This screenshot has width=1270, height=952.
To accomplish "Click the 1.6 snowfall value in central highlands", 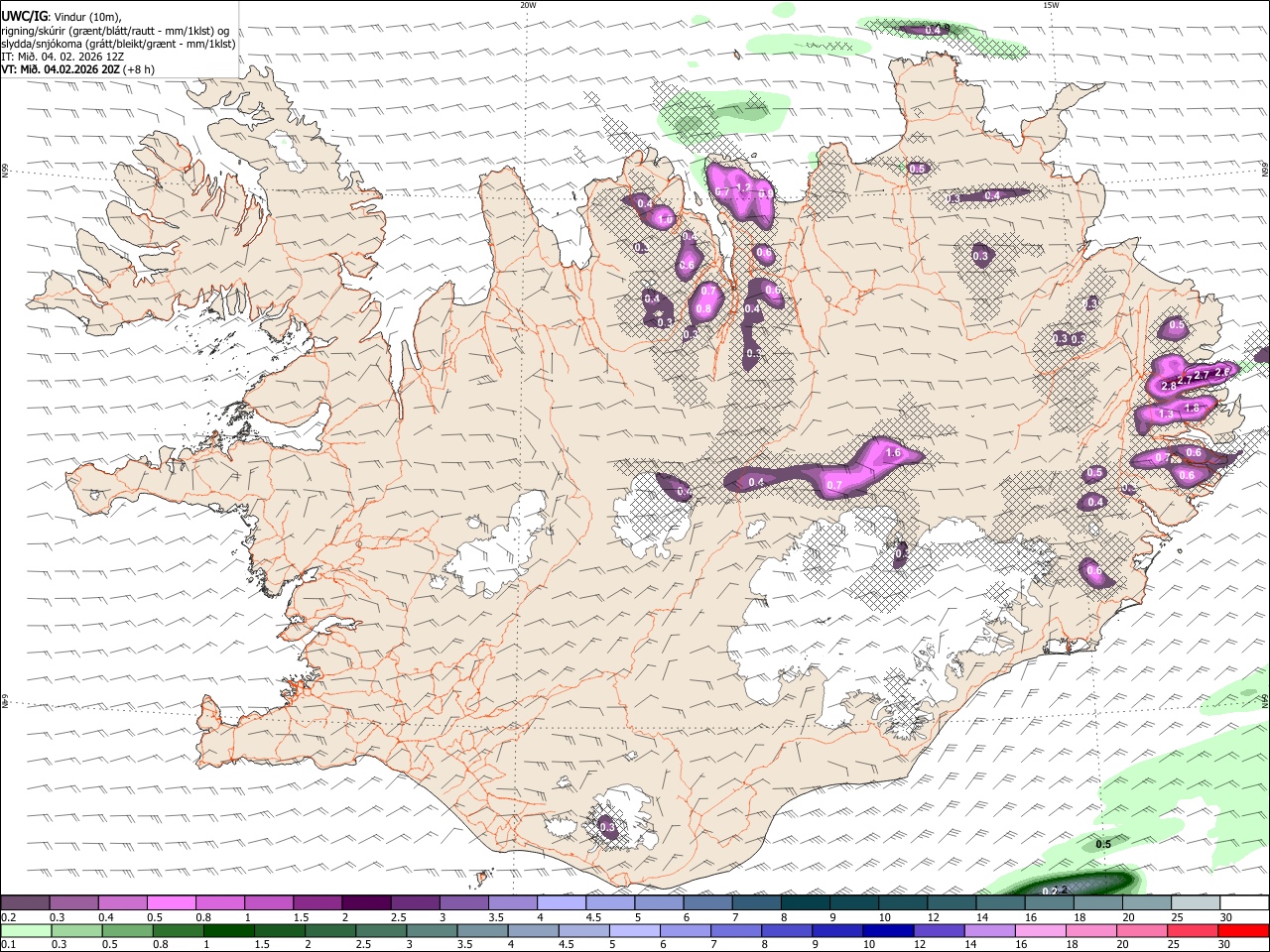I will 892,453.
